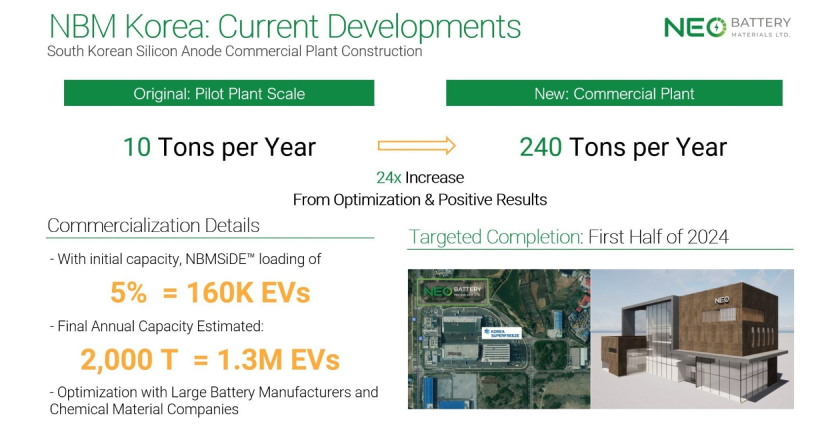Viewport: 840px width, 432px height.
Task: Click the 'Original: Pilot Plant Scale' banner
Action: pyautogui.click(x=219, y=93)
